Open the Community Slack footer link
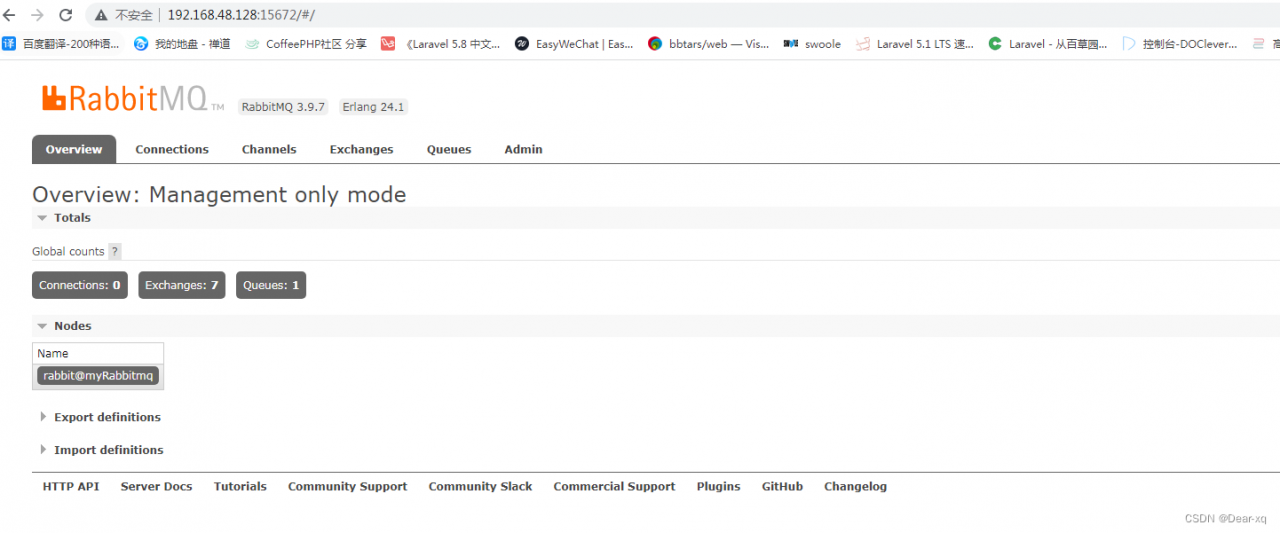Screen dimensions: 1280x533 (x=480, y=486)
